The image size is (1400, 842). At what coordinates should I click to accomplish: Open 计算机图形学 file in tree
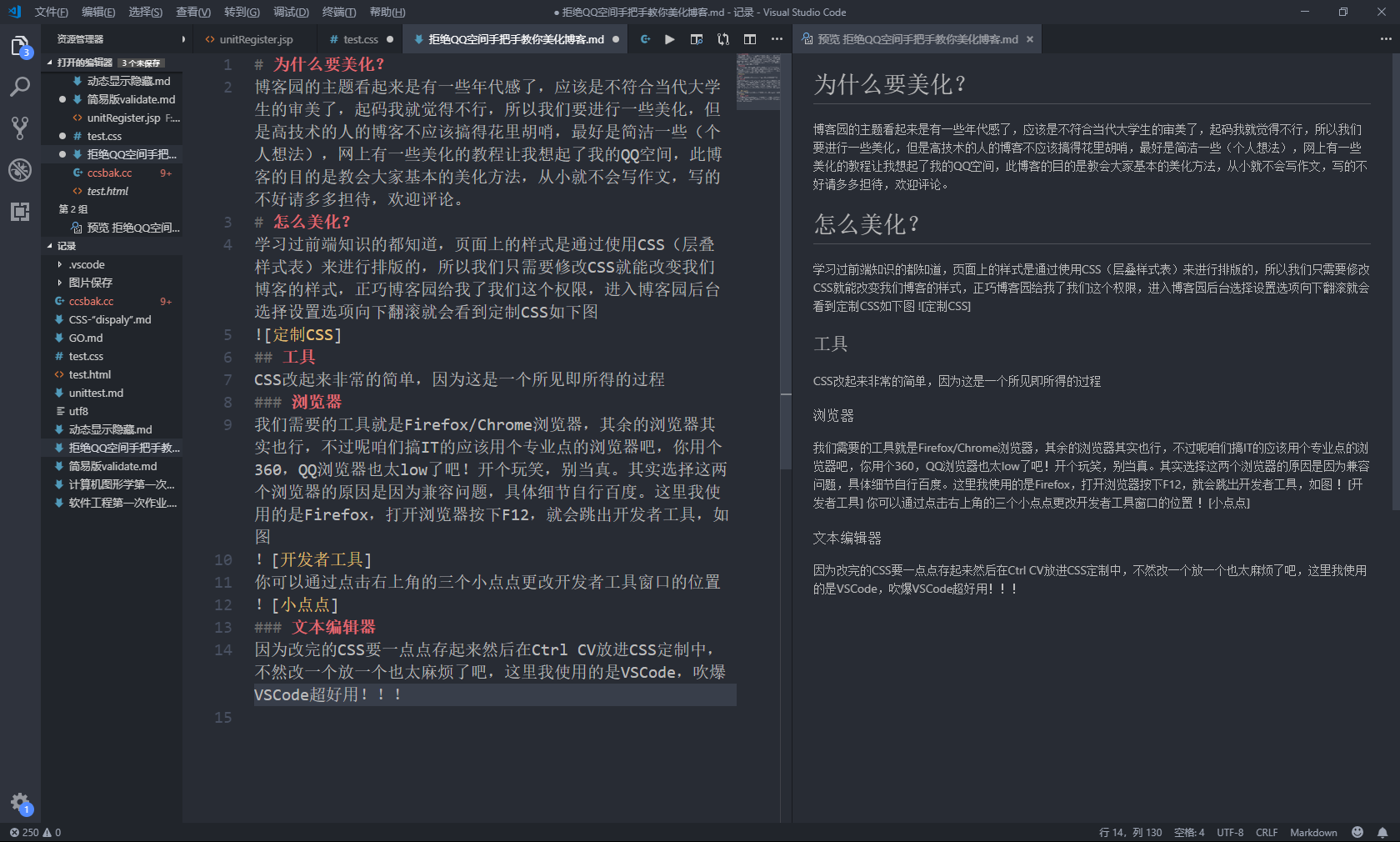[112, 484]
